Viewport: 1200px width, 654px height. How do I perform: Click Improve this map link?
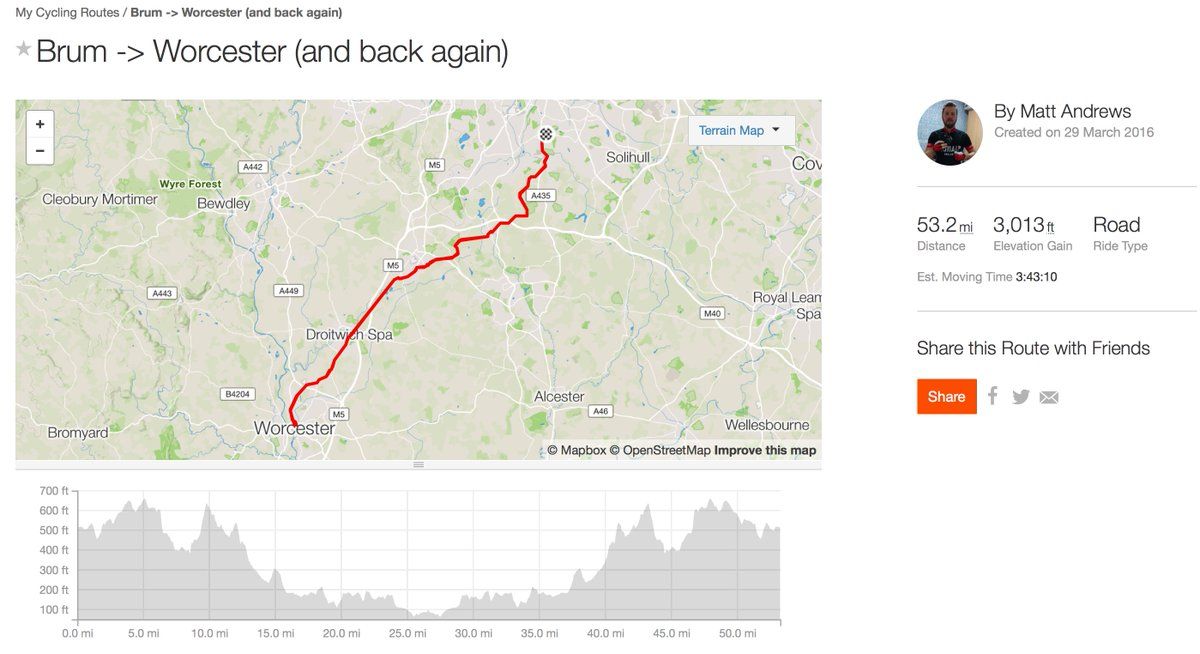(765, 450)
